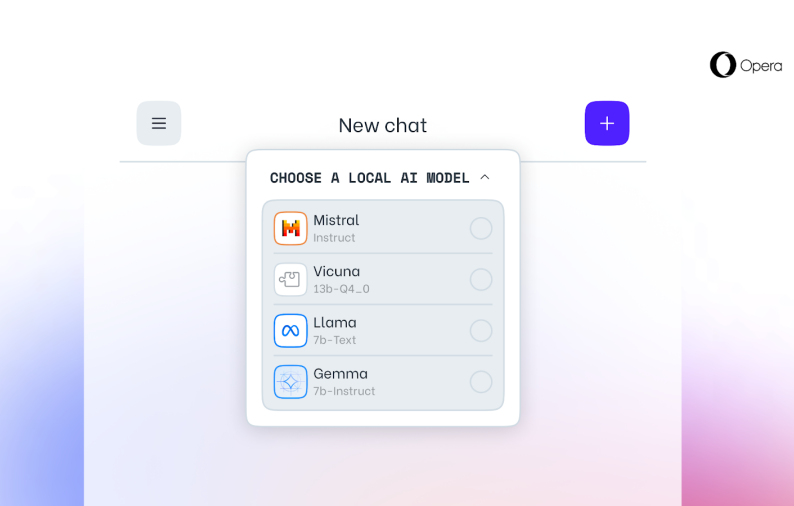Click the Mistral model icon
Viewport: 794px width, 506px height.
click(291, 228)
